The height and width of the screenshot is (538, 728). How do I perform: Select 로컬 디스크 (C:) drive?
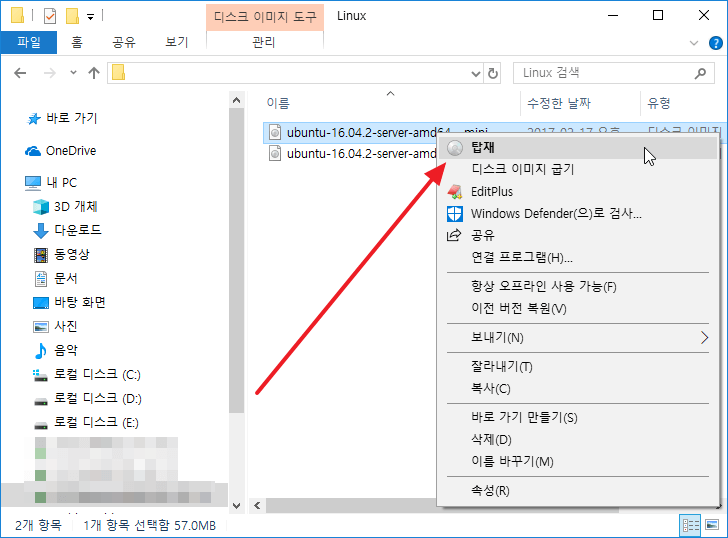pyautogui.click(x=87, y=375)
